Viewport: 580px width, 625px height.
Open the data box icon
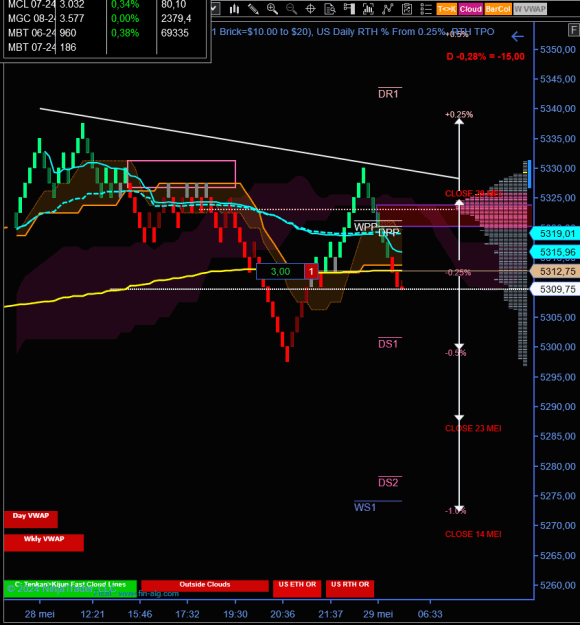tap(330, 9)
